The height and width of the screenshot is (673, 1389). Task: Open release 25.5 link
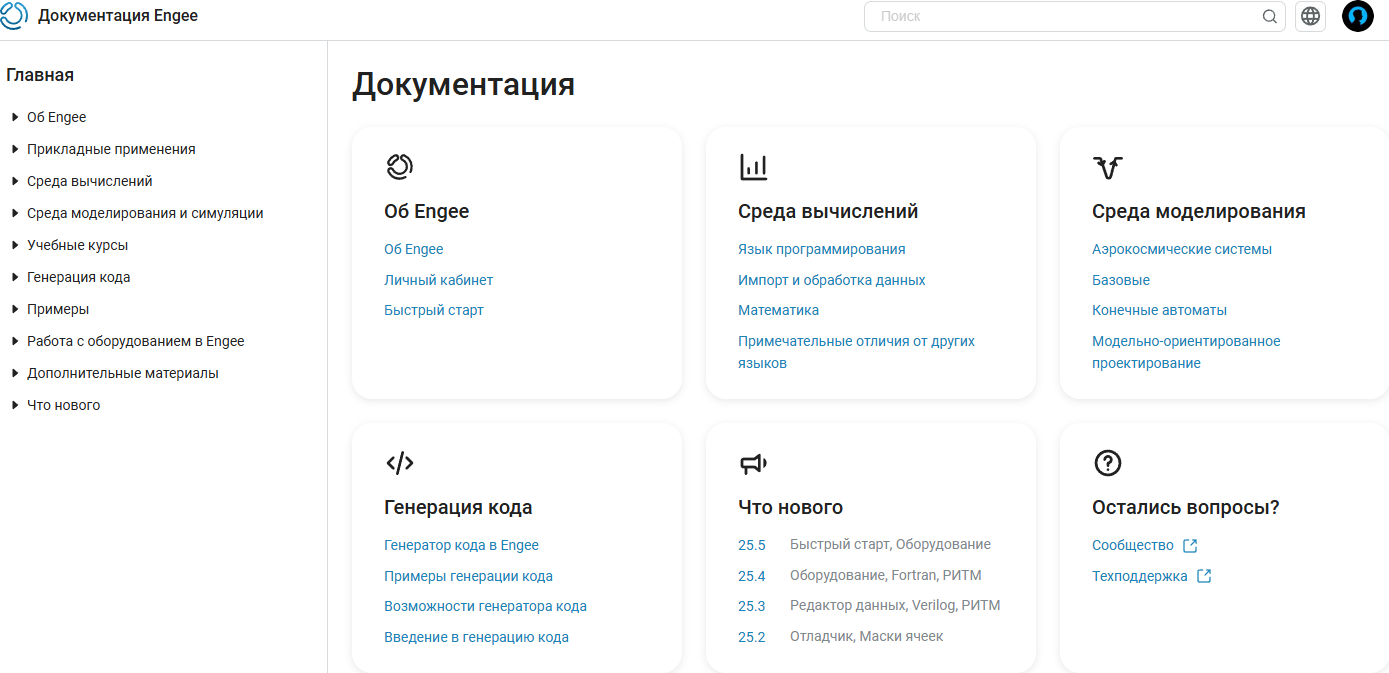pyautogui.click(x=752, y=545)
